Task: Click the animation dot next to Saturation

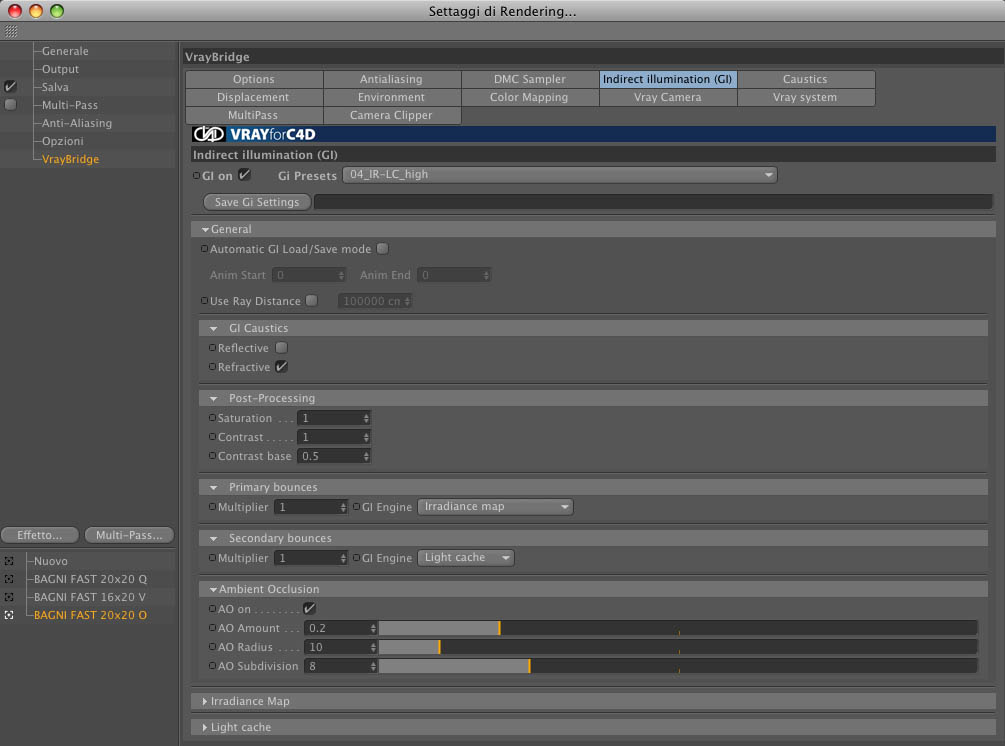Action: click(x=212, y=417)
